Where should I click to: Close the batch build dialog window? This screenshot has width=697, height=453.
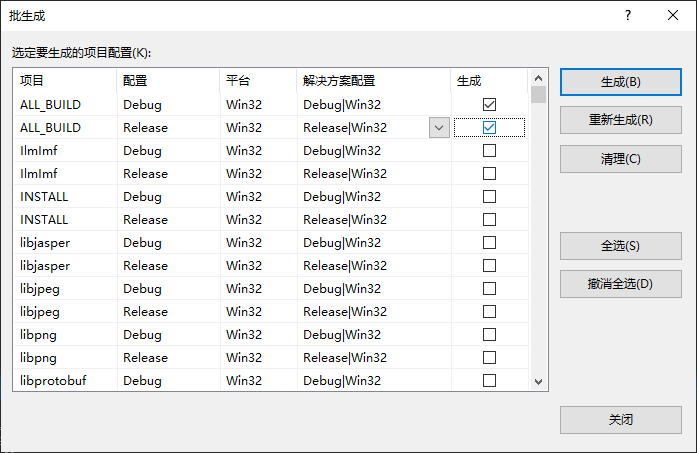[x=673, y=16]
